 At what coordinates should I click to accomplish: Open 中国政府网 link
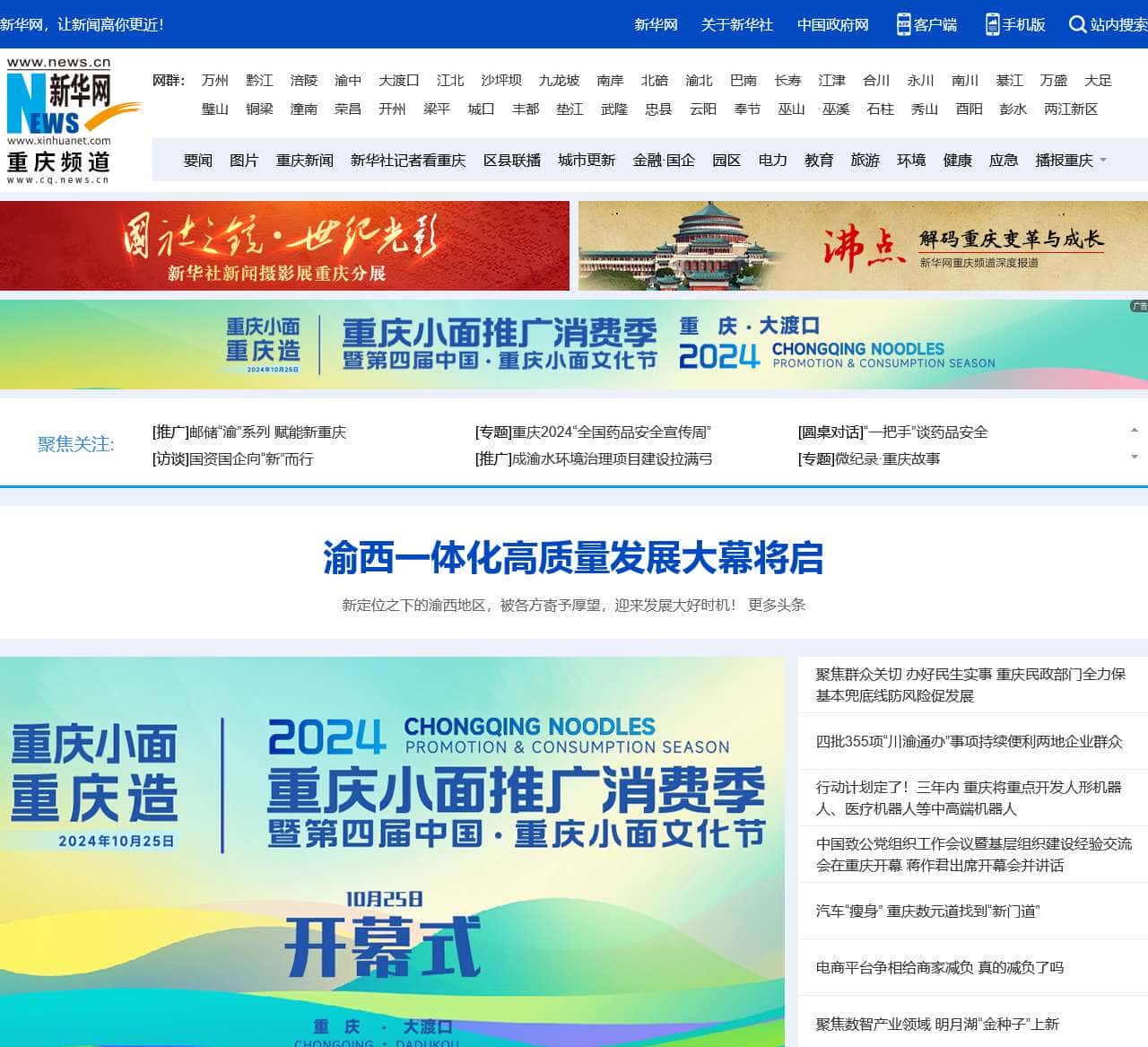(x=833, y=25)
